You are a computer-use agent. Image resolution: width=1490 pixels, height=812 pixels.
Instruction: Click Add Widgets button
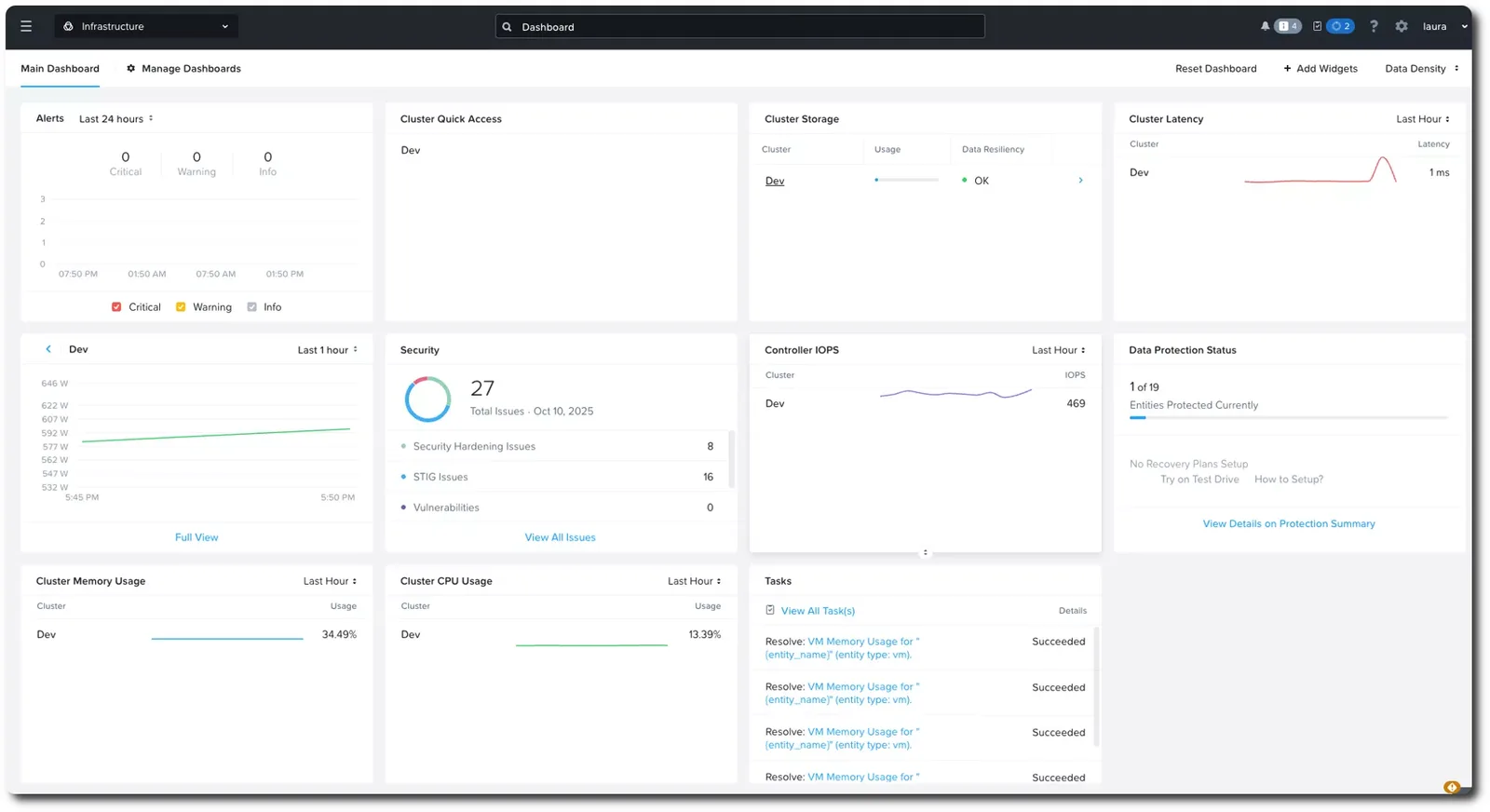point(1321,68)
